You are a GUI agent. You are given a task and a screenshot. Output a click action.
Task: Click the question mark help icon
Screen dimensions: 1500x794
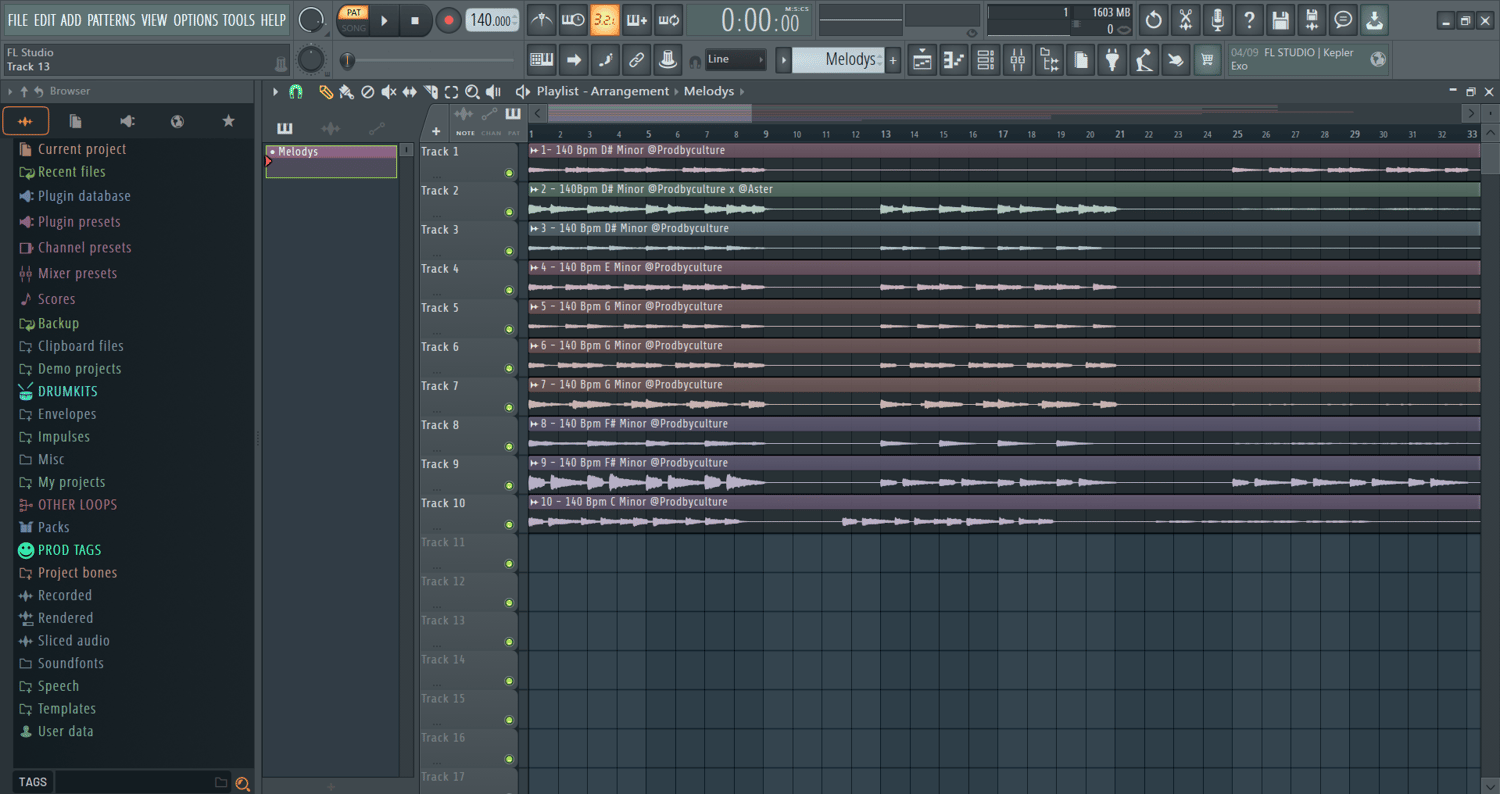[x=1249, y=19]
